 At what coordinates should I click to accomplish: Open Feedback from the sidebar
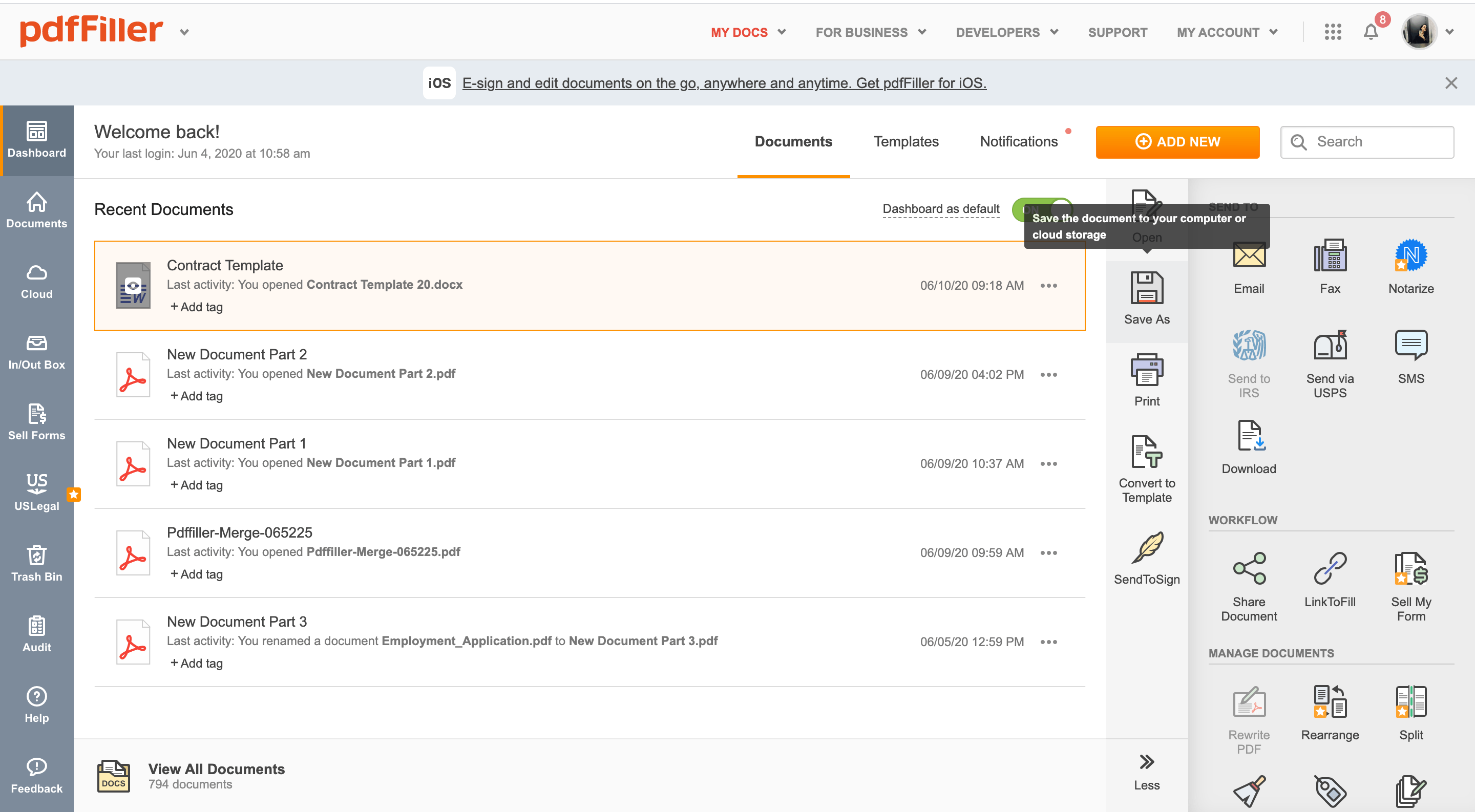(37, 776)
